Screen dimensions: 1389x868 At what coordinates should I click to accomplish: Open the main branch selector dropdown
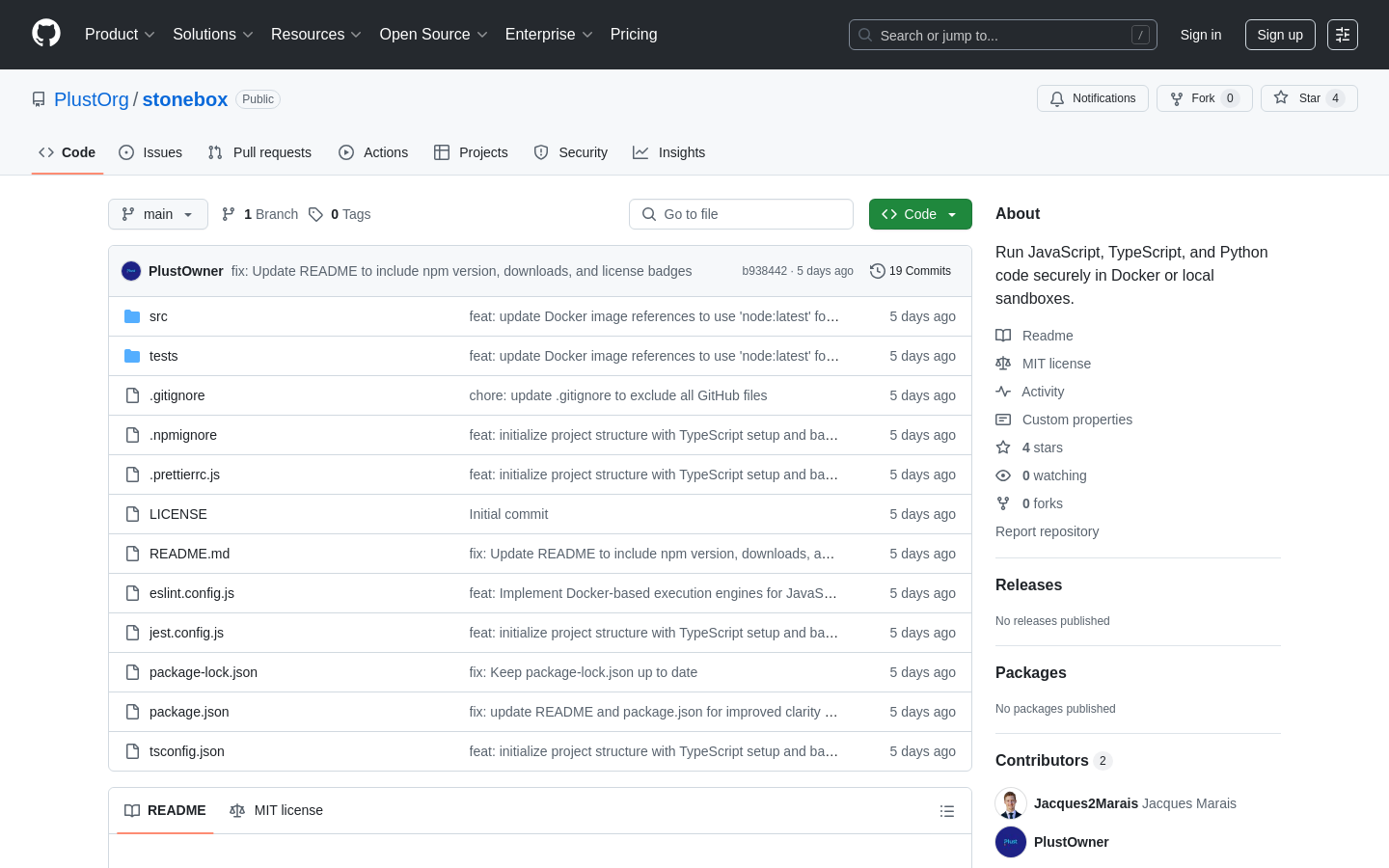[158, 214]
